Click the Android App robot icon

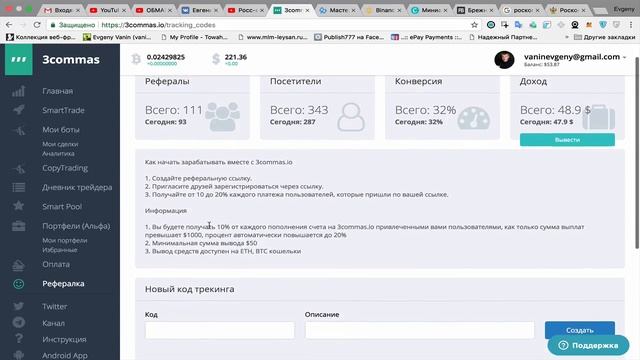tap(18, 355)
